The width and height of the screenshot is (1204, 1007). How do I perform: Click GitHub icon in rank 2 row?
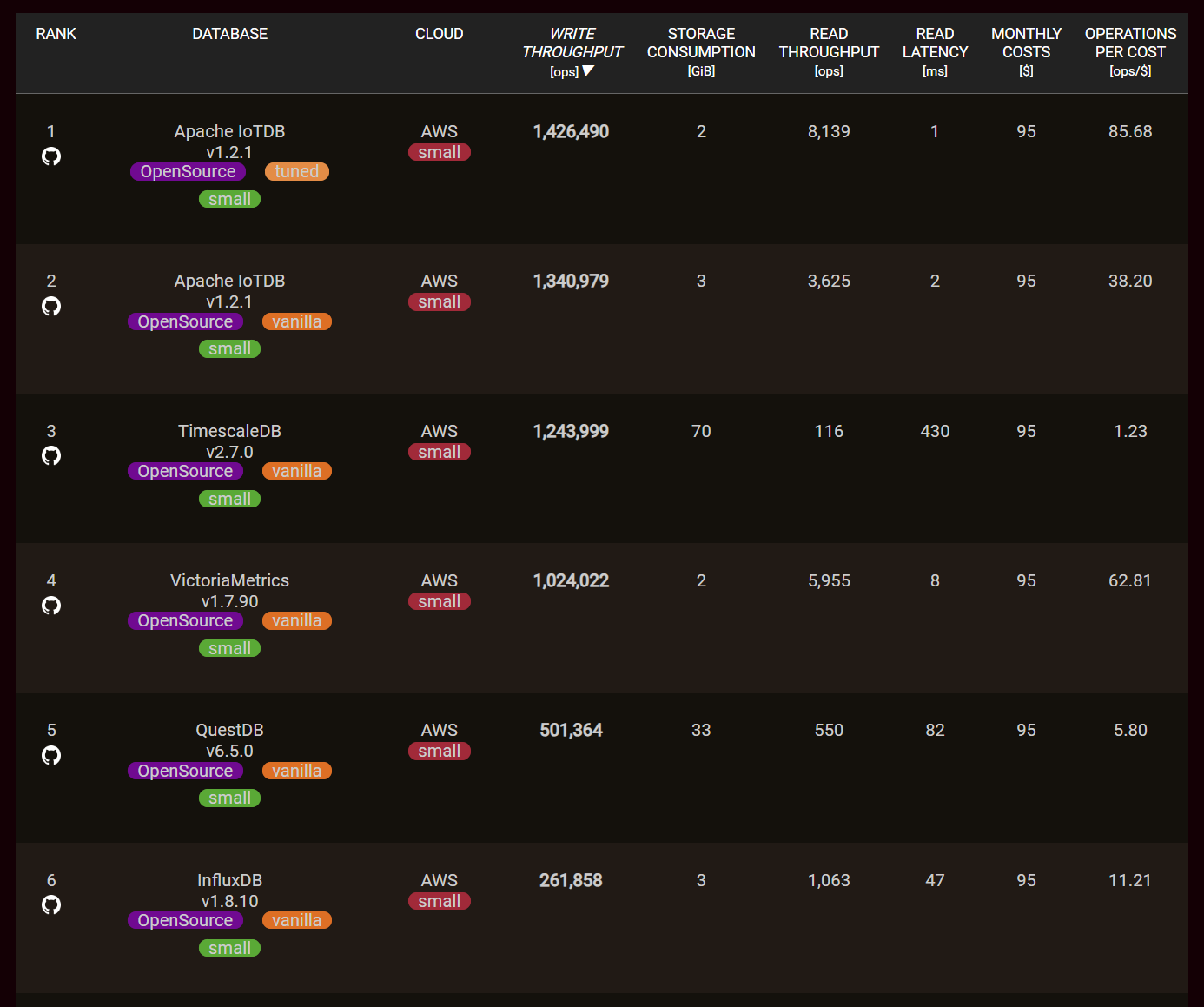(51, 306)
